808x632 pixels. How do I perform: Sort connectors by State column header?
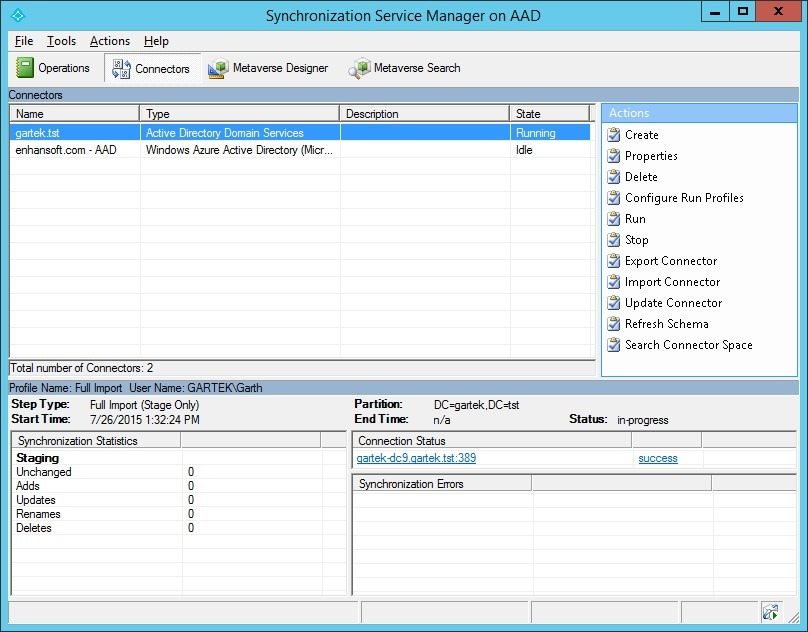(x=549, y=113)
